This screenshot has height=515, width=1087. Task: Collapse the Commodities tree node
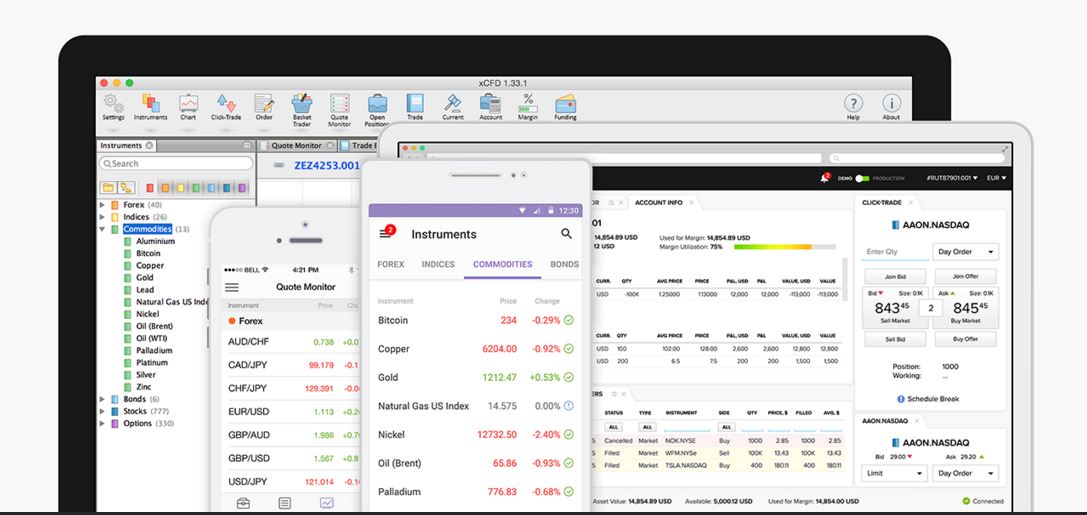point(102,229)
